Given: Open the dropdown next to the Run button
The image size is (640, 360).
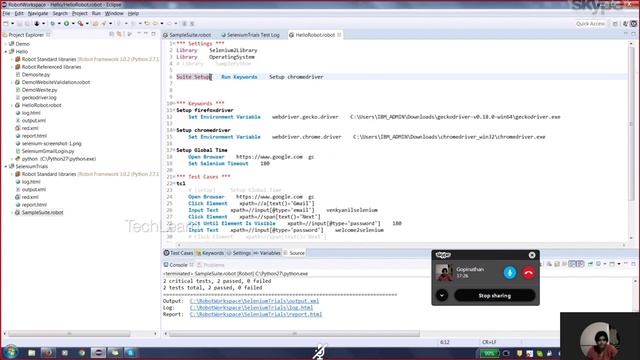Looking at the screenshot, I should click(x=73, y=24).
